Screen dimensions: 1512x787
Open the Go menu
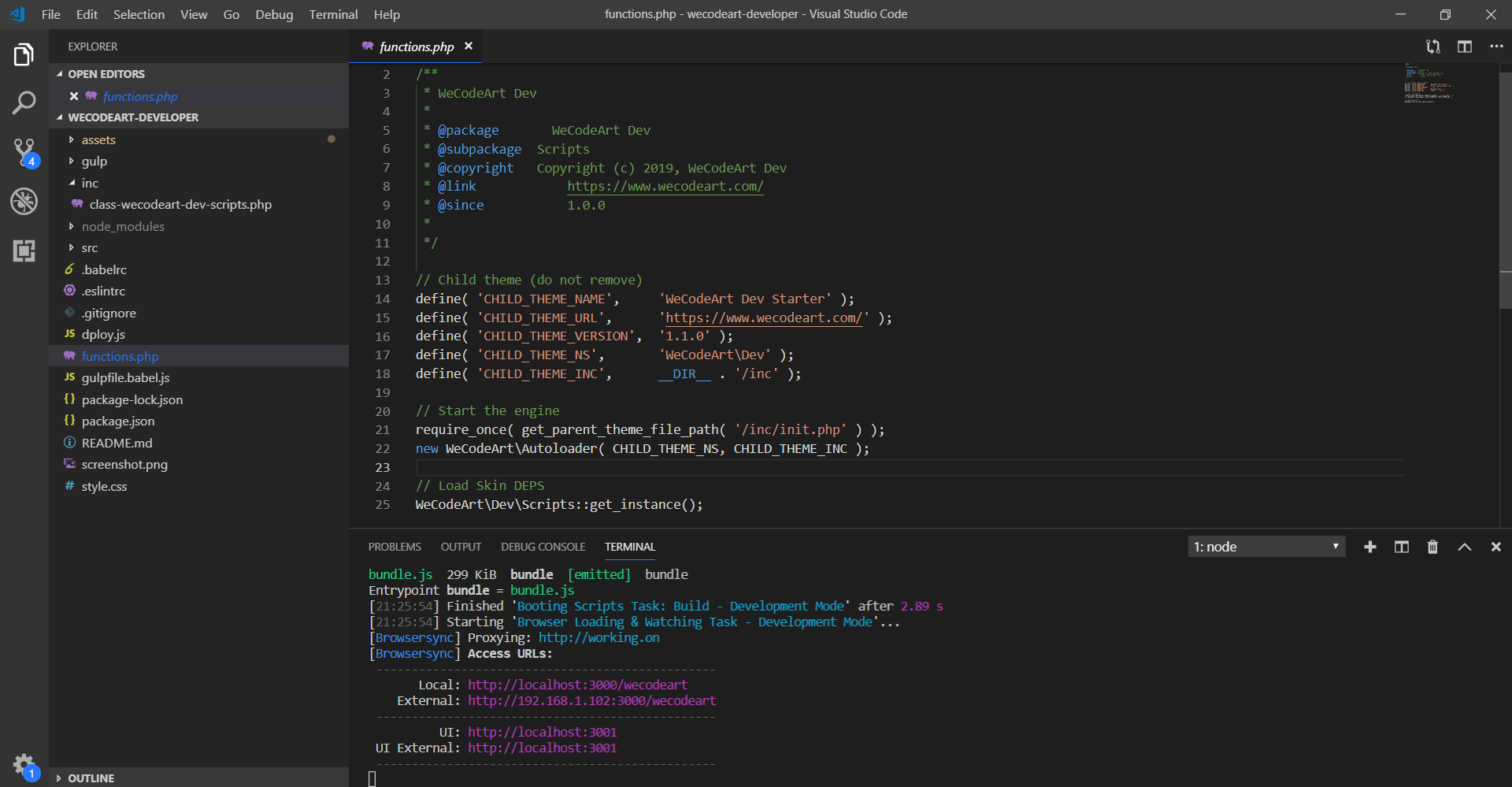pyautogui.click(x=231, y=14)
